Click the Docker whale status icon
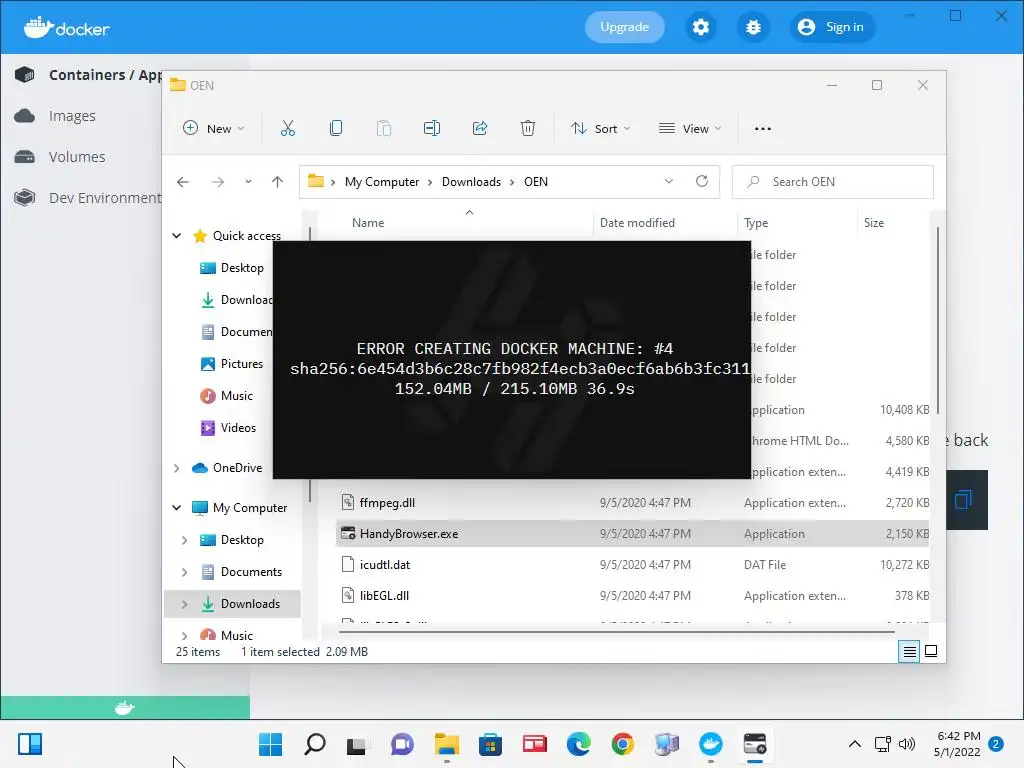This screenshot has width=1024, height=768. coord(124,707)
